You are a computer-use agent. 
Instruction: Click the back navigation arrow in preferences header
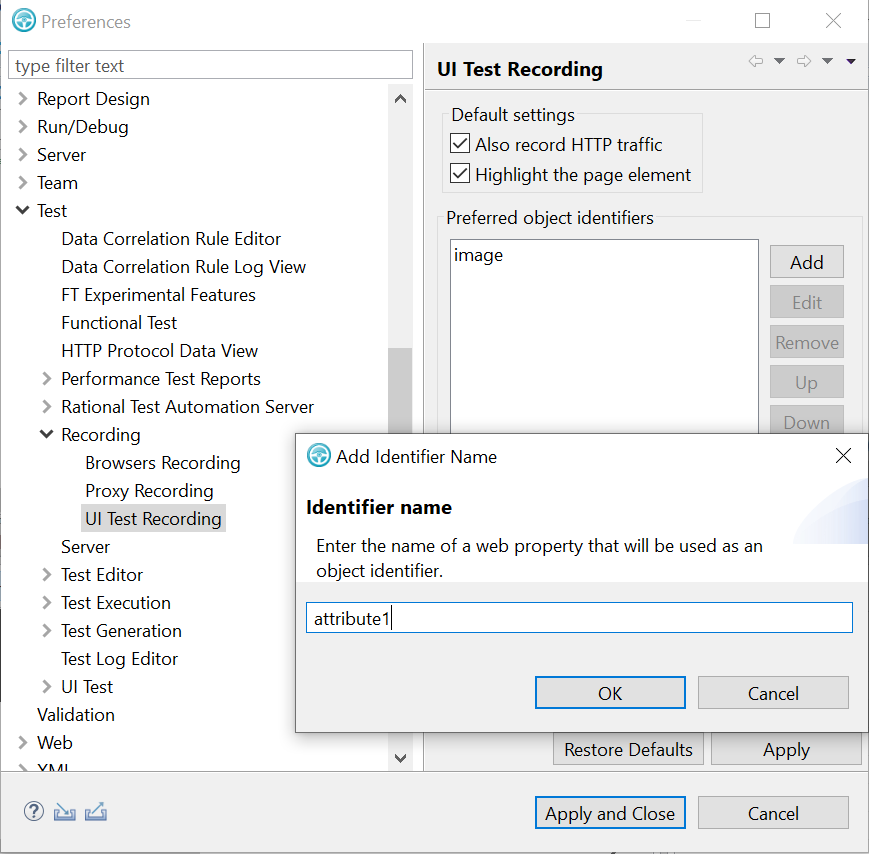click(x=756, y=61)
